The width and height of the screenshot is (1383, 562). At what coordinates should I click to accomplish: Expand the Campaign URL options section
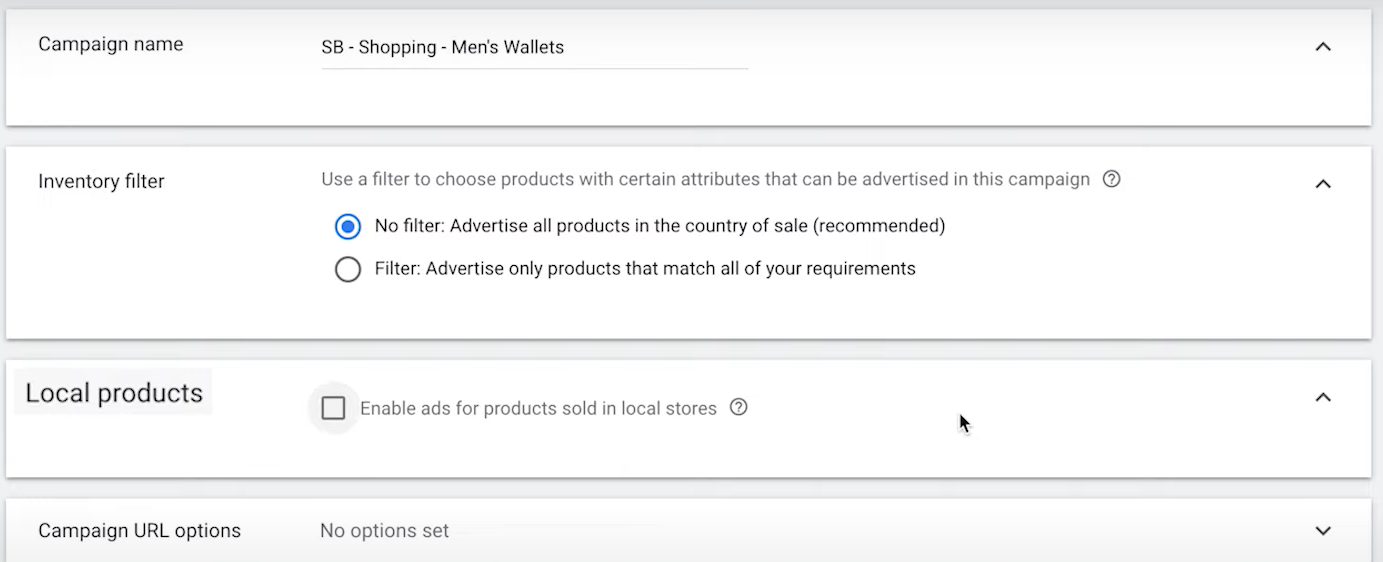pyautogui.click(x=1323, y=531)
